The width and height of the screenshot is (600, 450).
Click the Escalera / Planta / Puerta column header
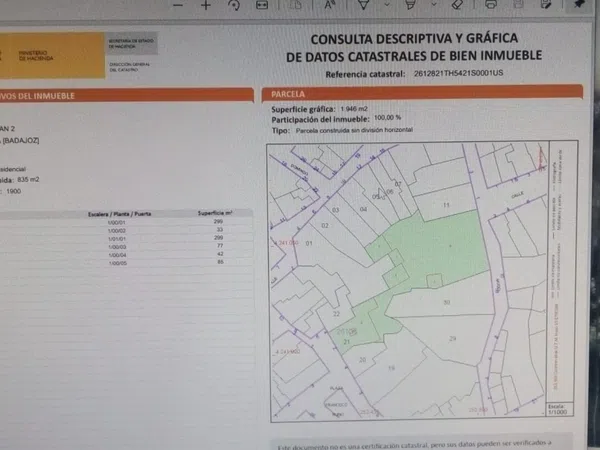(119, 214)
